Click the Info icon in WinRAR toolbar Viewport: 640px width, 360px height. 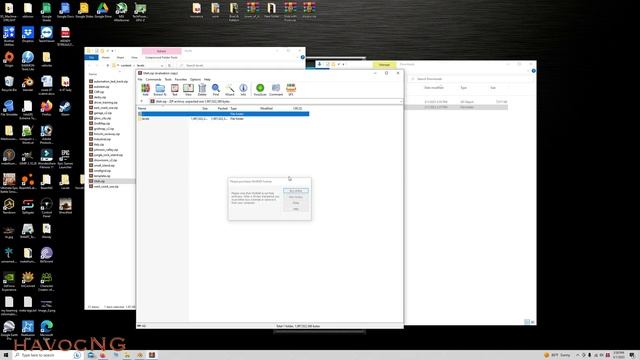point(243,89)
